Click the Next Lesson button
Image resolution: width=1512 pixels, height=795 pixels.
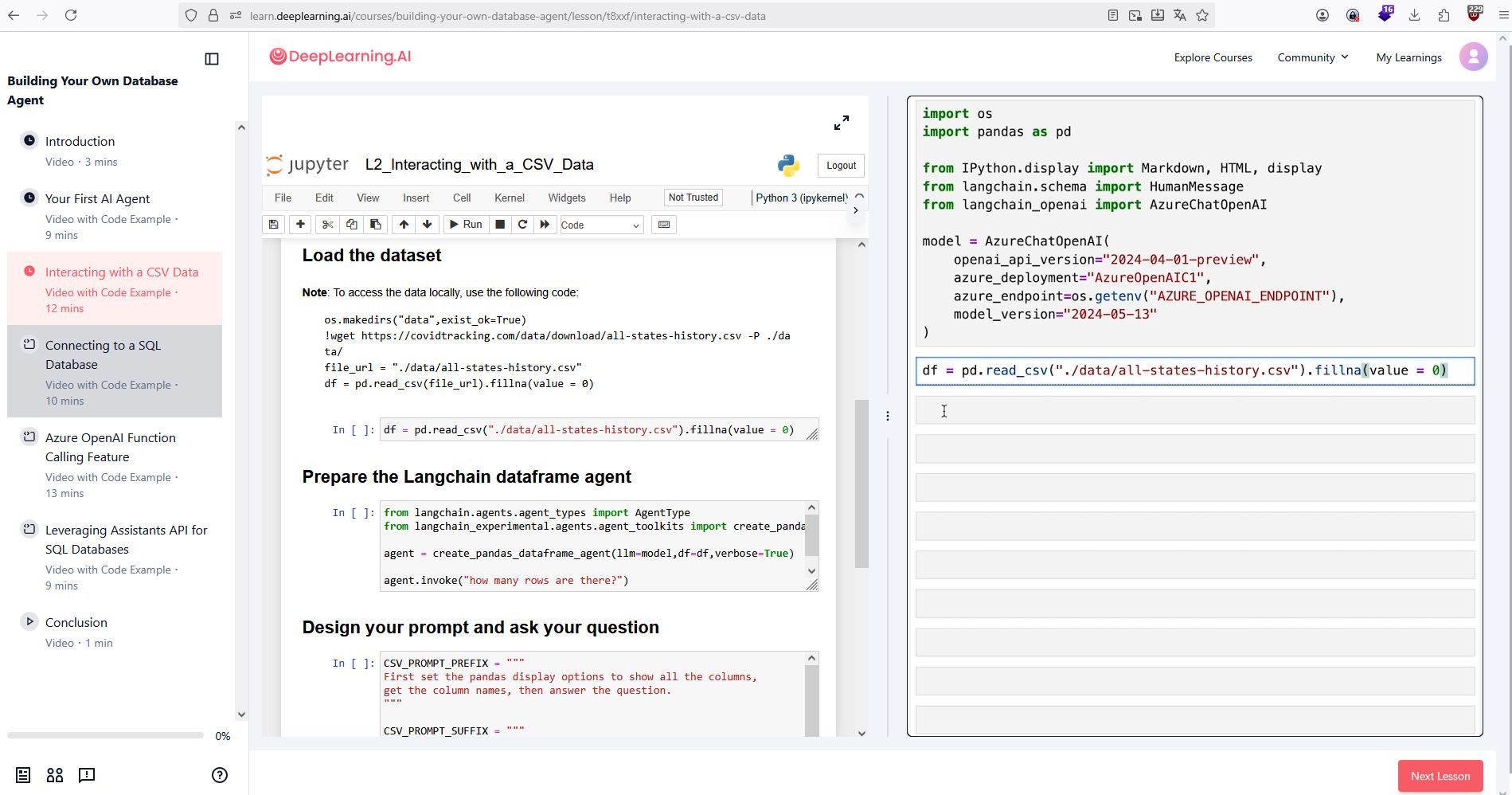(1440, 776)
